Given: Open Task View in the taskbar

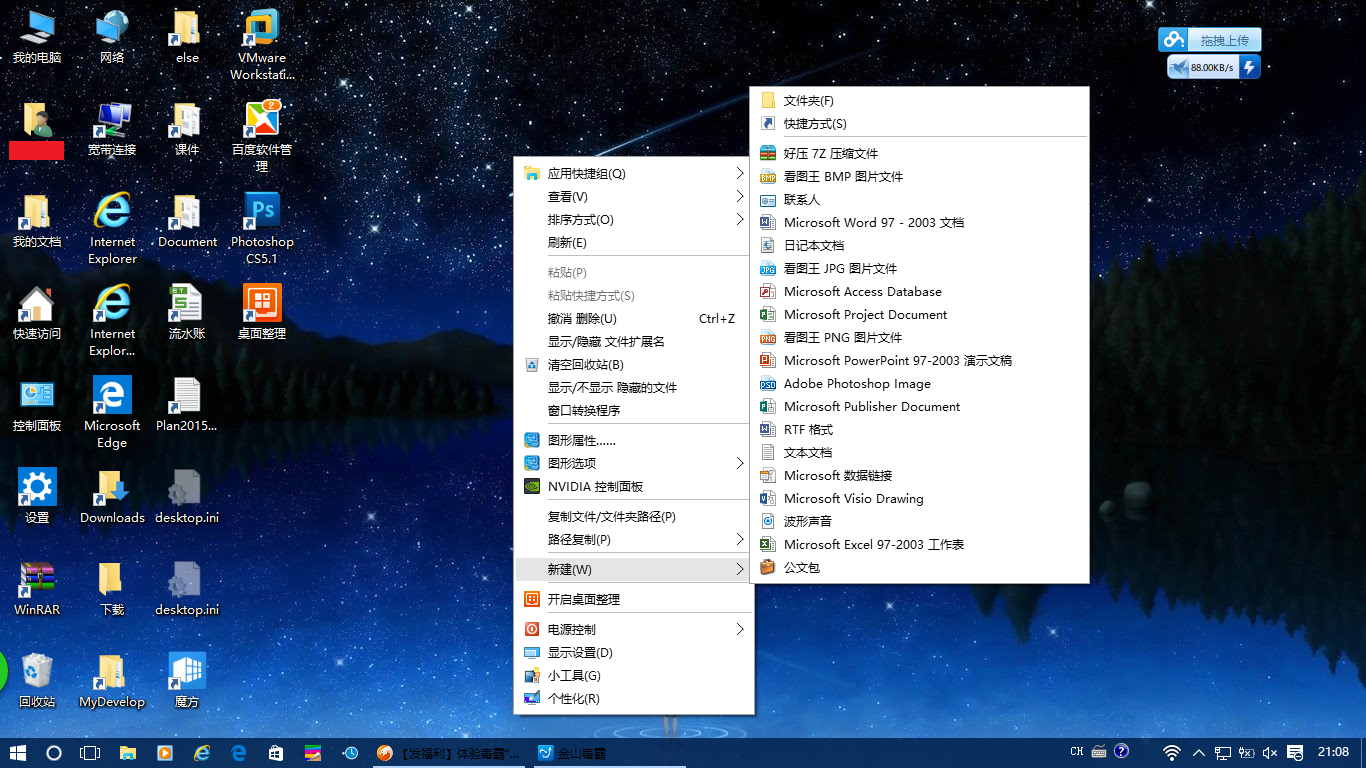Looking at the screenshot, I should (x=90, y=752).
